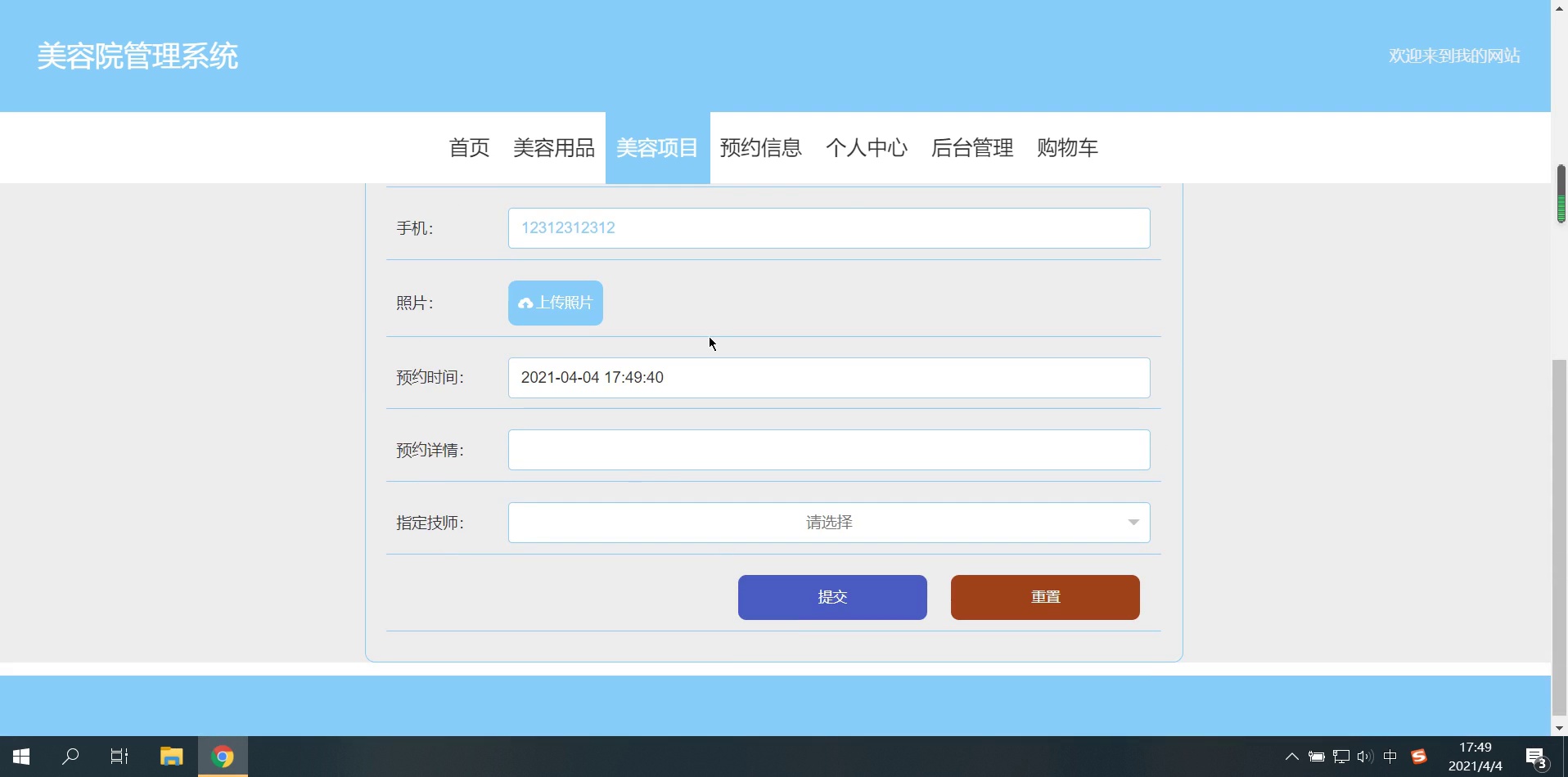Open 美容用品 navigation tab
The width and height of the screenshot is (1568, 777).
click(554, 148)
